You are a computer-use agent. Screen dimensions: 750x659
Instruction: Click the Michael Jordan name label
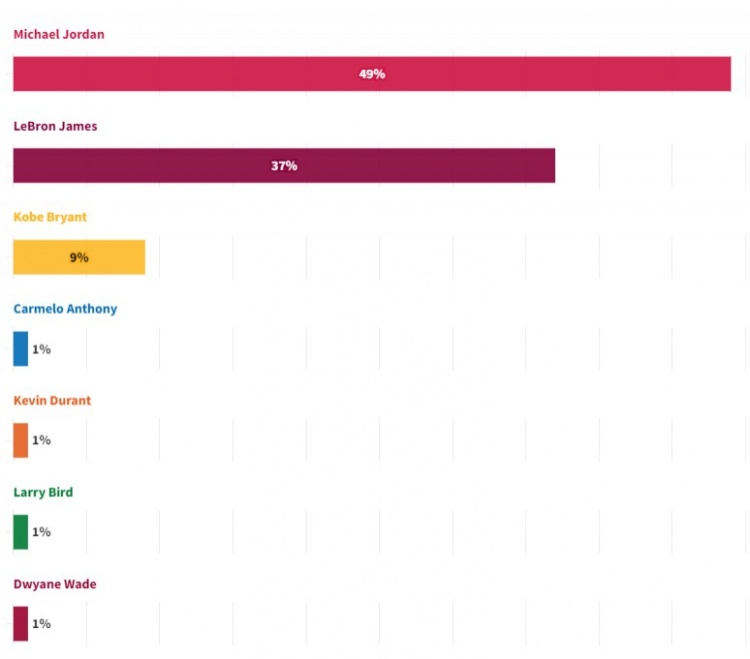[x=59, y=35]
